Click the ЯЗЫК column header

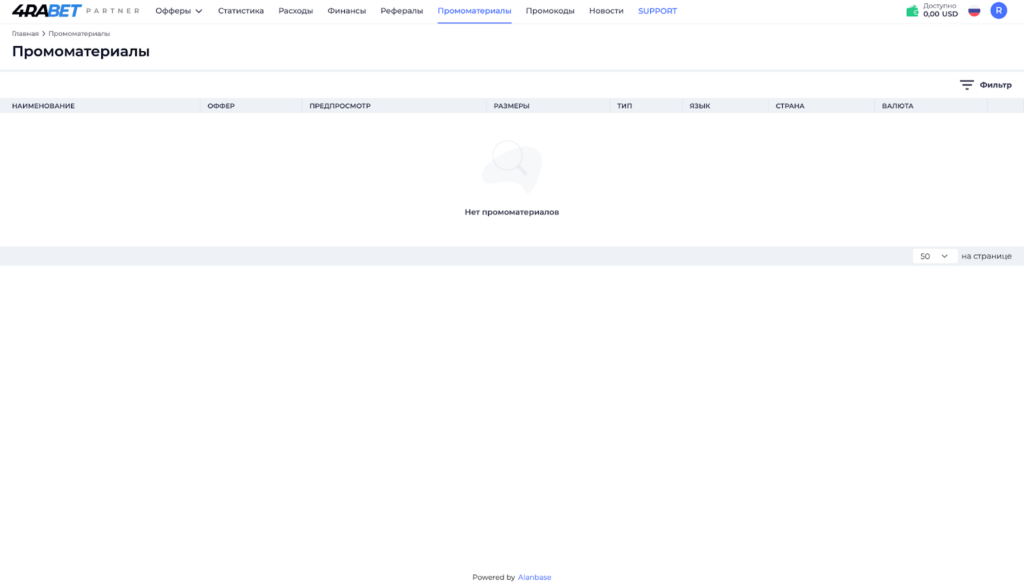click(x=699, y=106)
